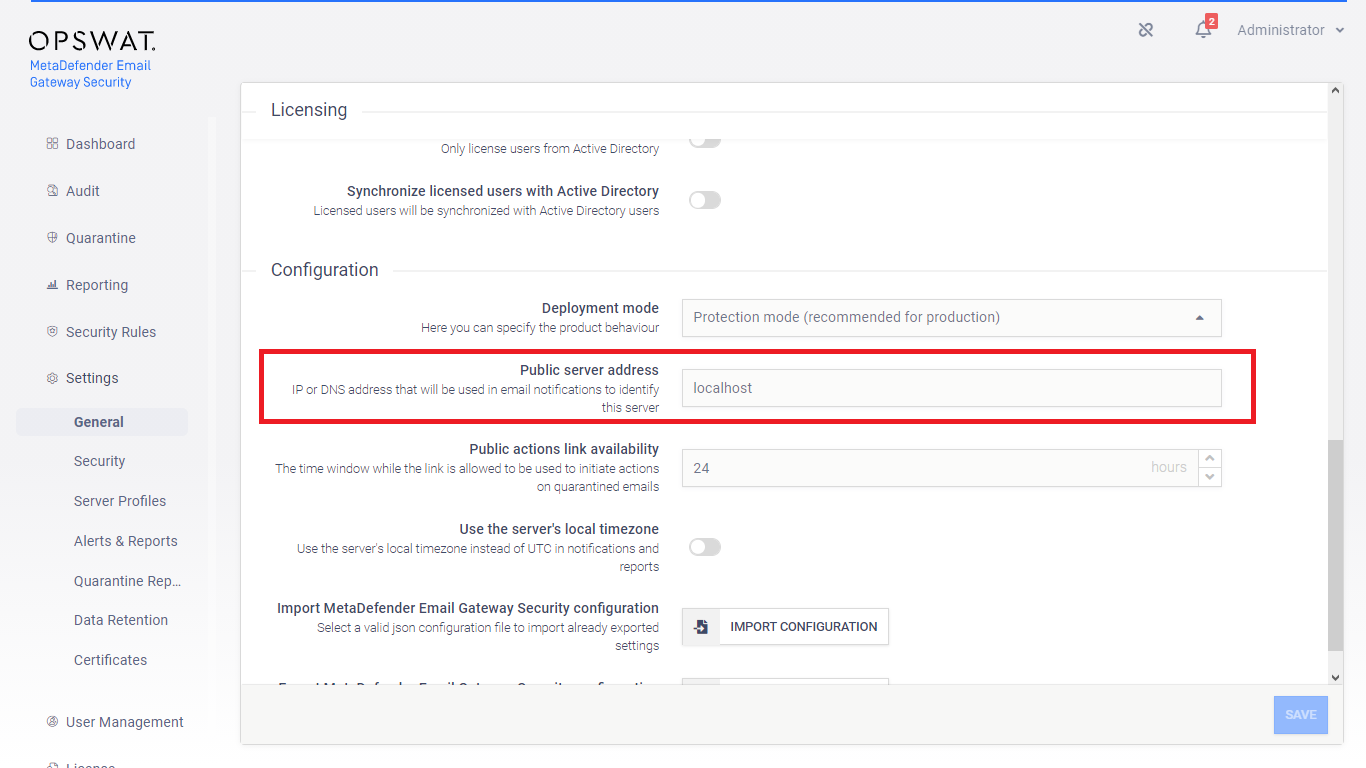Click the Security Rules shield icon
1366x768 pixels.
pyautogui.click(x=52, y=332)
